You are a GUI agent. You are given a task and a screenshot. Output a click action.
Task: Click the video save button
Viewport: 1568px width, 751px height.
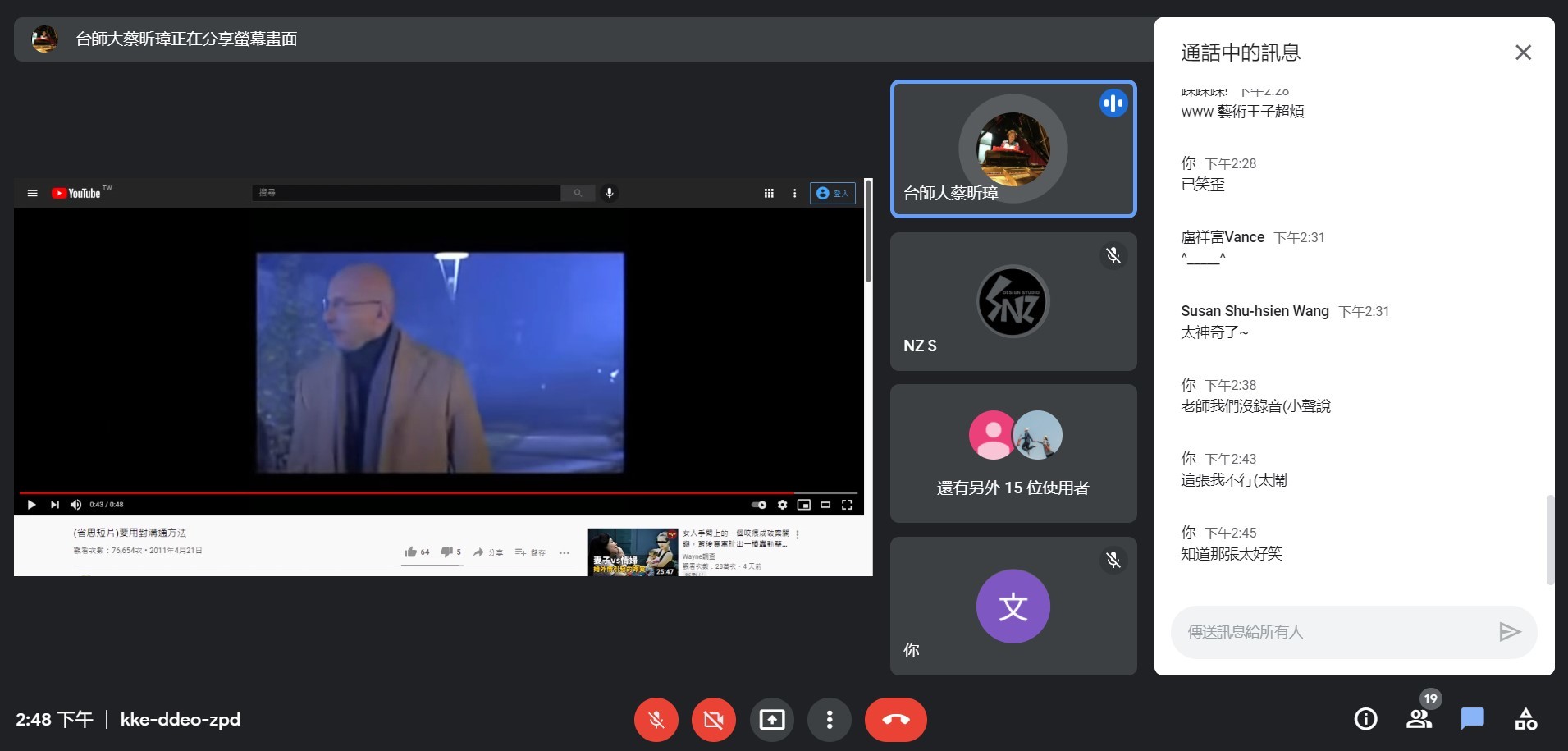click(x=530, y=552)
